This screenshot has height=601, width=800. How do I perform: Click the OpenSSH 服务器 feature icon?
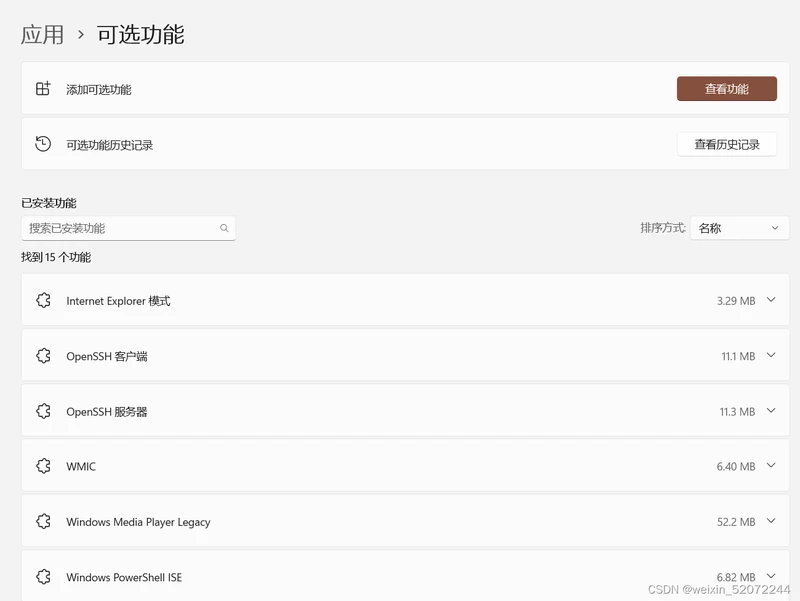pyautogui.click(x=43, y=411)
